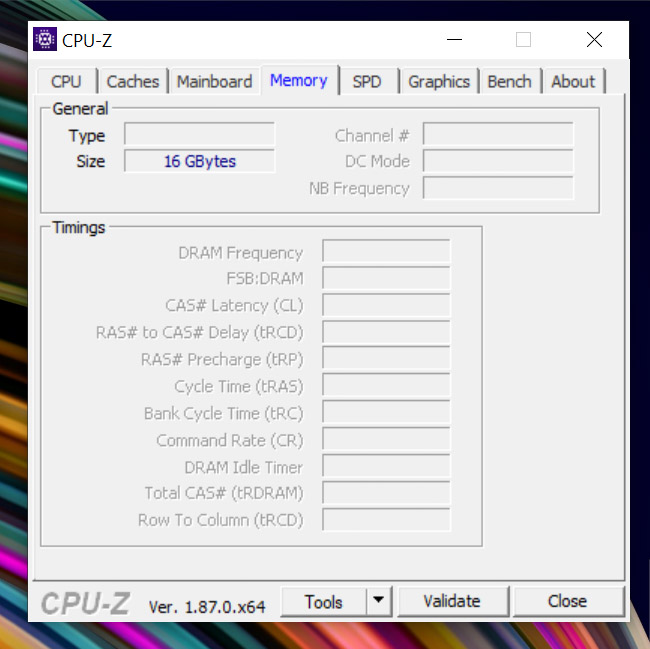Viewport: 650px width, 649px height.
Task: Click the Total CAS# (tRDRAM) value box
Action: click(386, 493)
